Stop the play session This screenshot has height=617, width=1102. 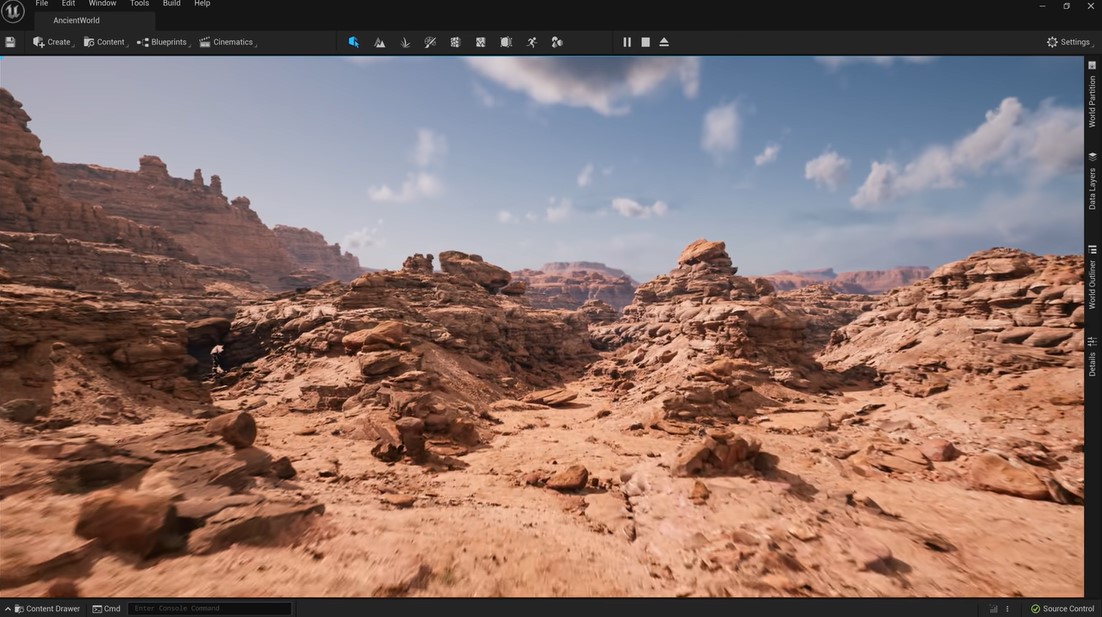point(645,42)
